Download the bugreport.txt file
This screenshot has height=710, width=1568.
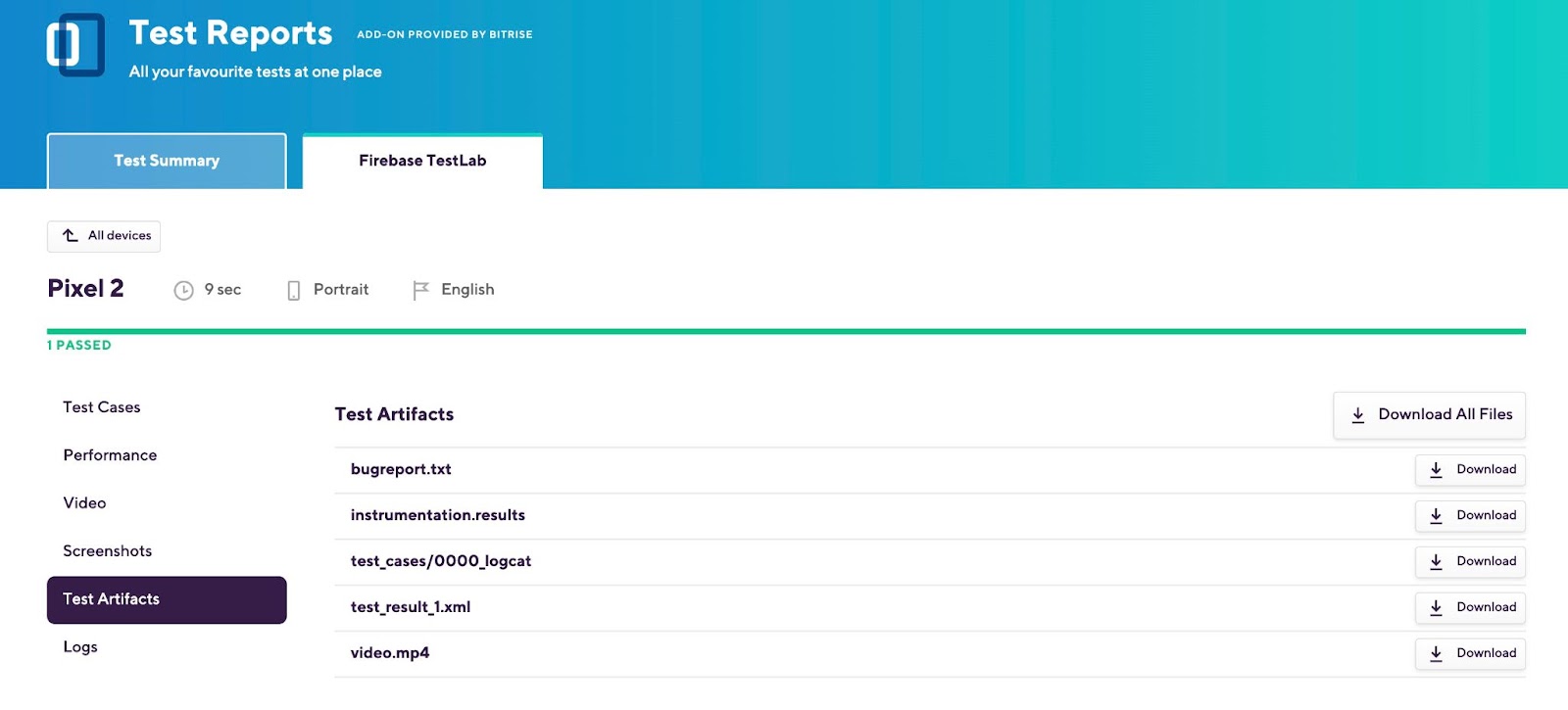[1470, 470]
